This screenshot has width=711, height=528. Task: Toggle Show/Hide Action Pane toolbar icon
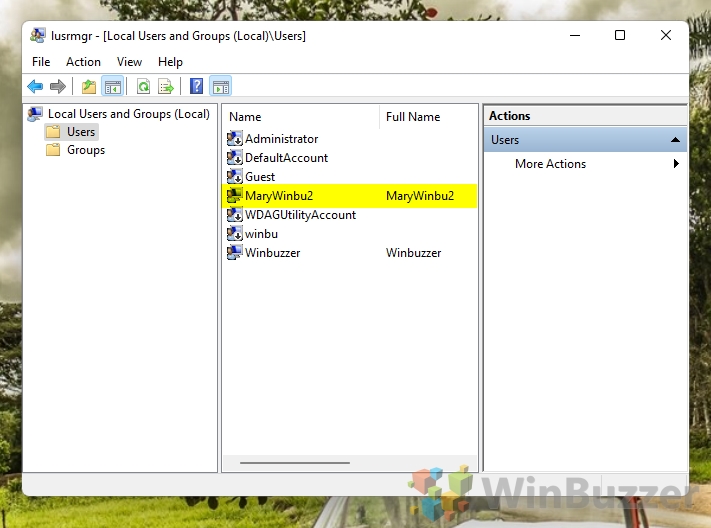(x=221, y=86)
